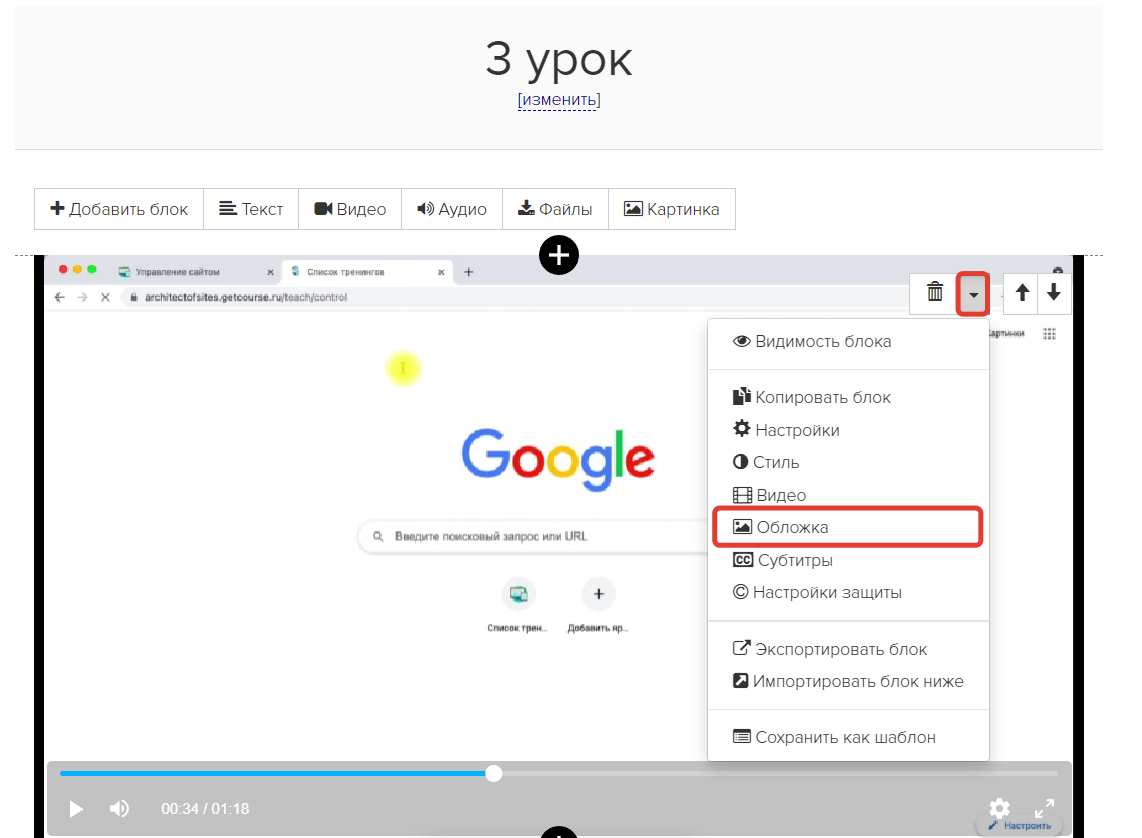Screen dimensions: 1142x838
Task: Click Добавить блок button
Action: 119,209
